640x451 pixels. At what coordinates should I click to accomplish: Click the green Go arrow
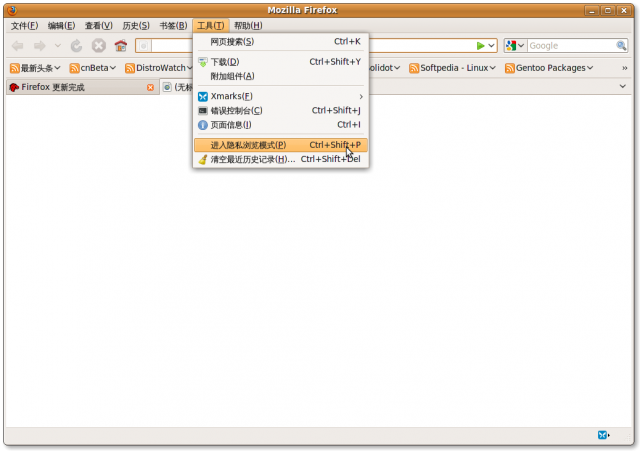click(x=480, y=46)
